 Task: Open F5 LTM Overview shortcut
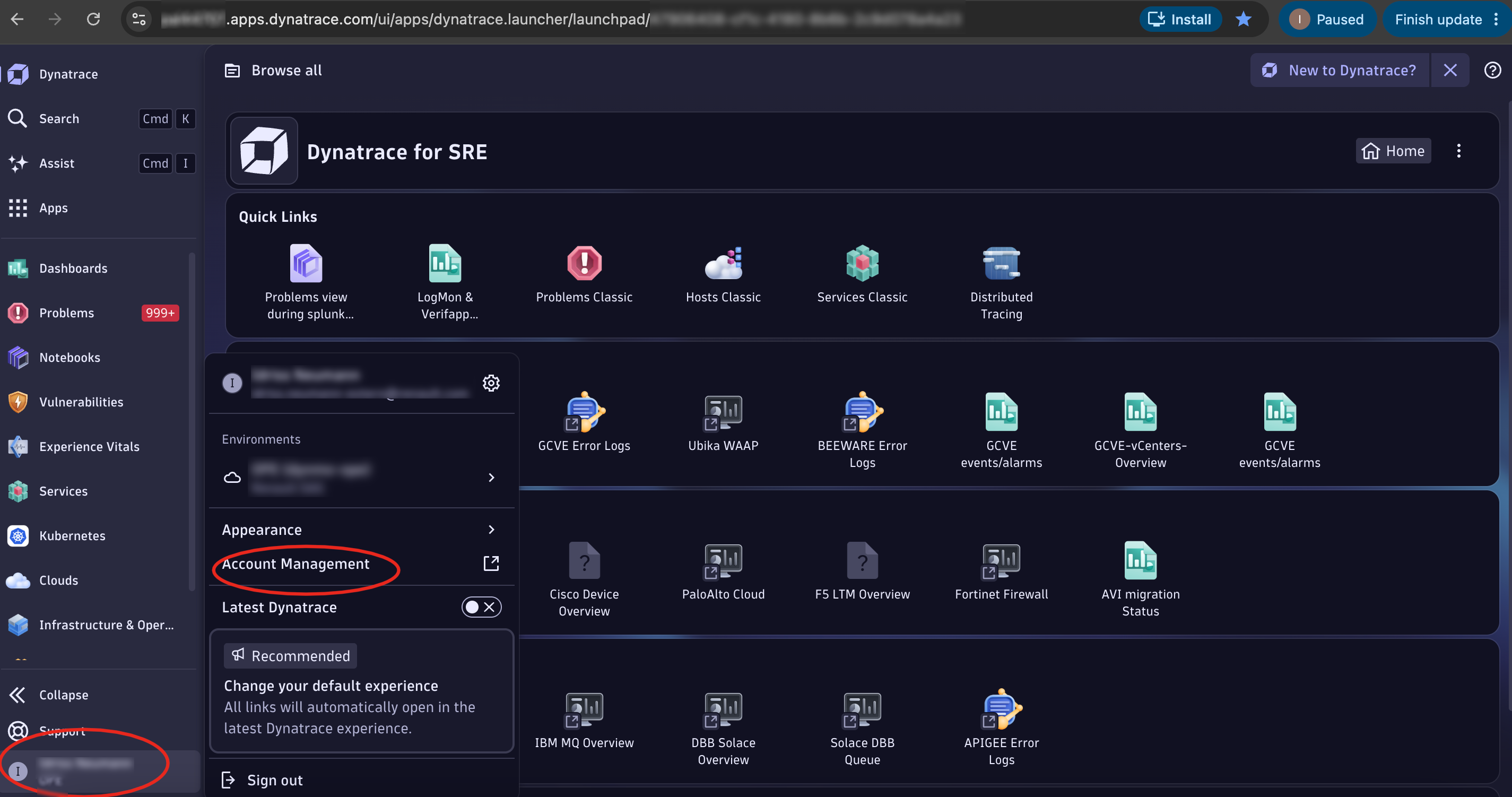pos(862,571)
